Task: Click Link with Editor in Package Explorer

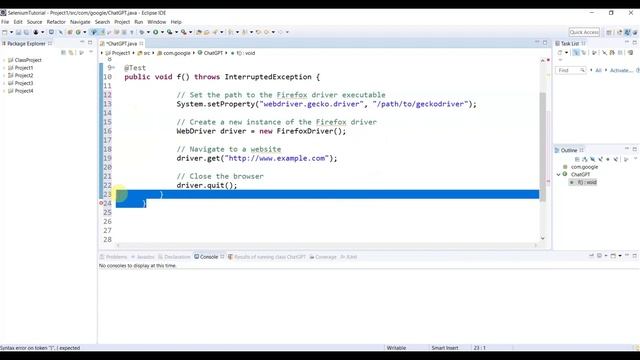Action: point(71,53)
